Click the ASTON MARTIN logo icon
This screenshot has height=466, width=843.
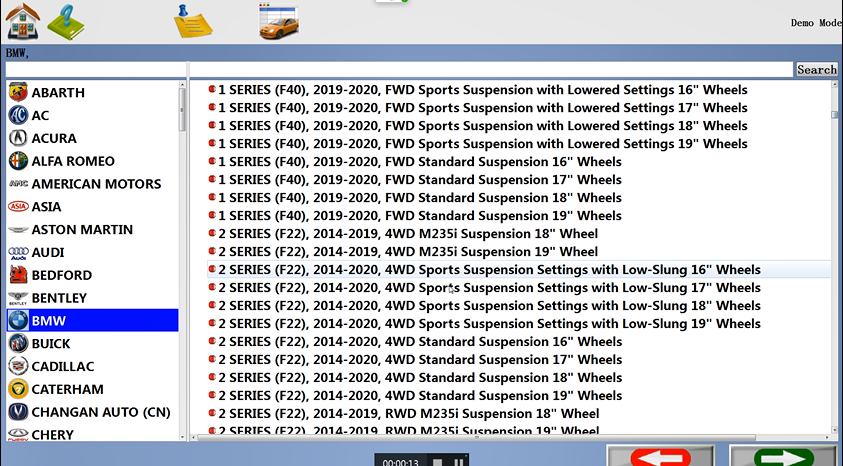click(x=18, y=230)
